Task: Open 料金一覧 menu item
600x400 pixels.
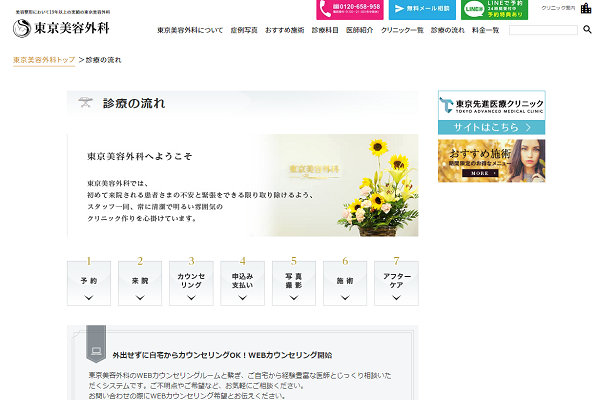Action: point(485,30)
